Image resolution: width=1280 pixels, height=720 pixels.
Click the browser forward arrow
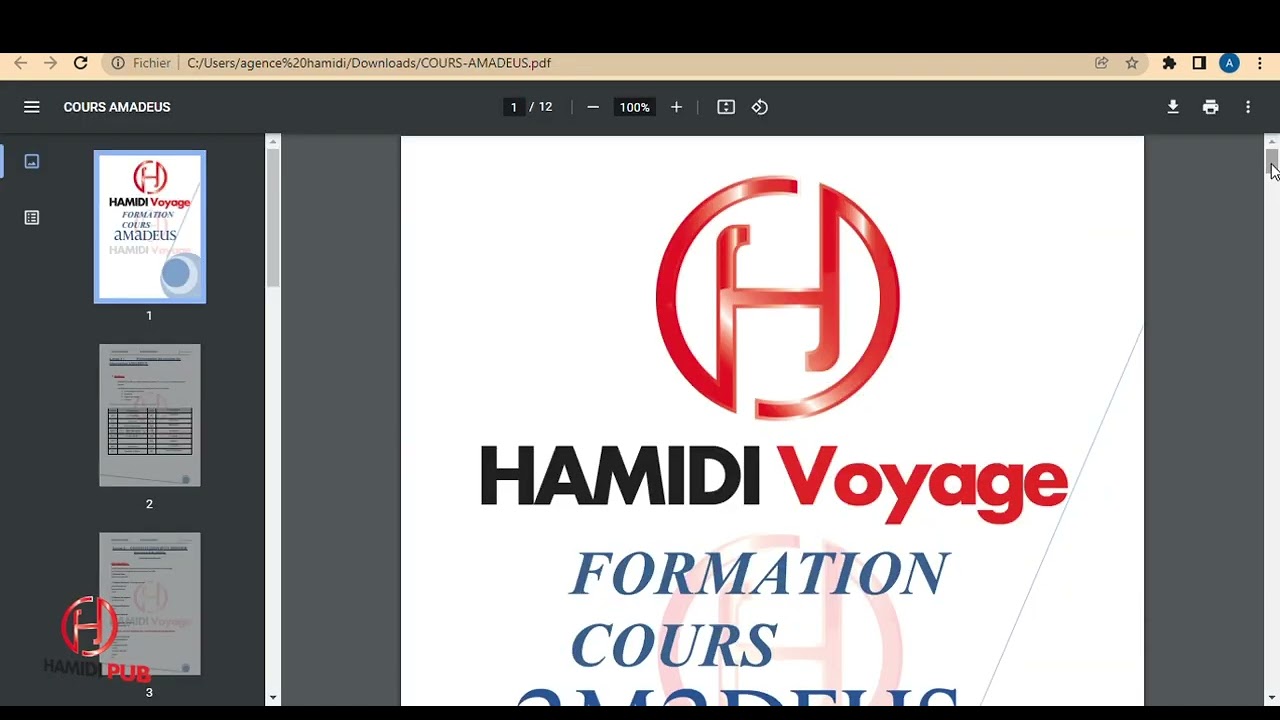50,63
